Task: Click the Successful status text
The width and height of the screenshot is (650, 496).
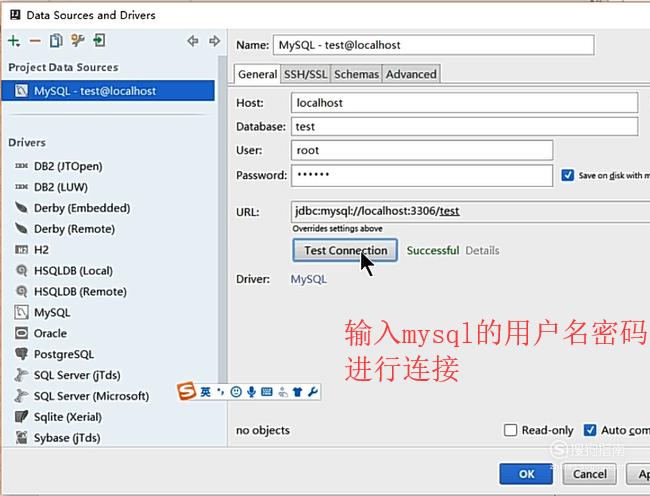Action: (x=433, y=251)
